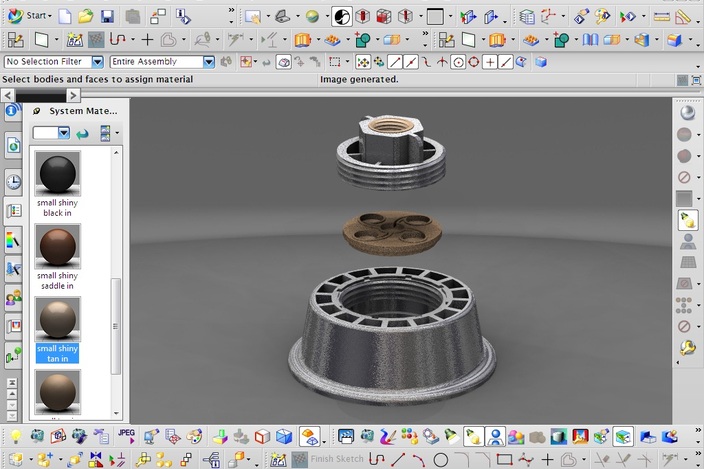Viewport: 704px width, 469px height.
Task: Open the History clock tab in sidebar
Action: tap(13, 181)
